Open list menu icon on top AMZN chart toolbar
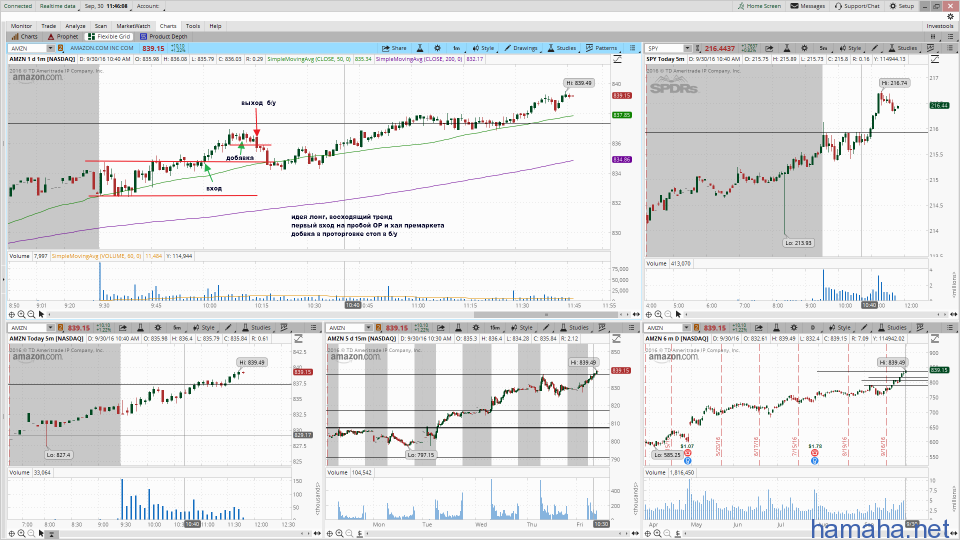The width and height of the screenshot is (960, 540). tap(632, 48)
